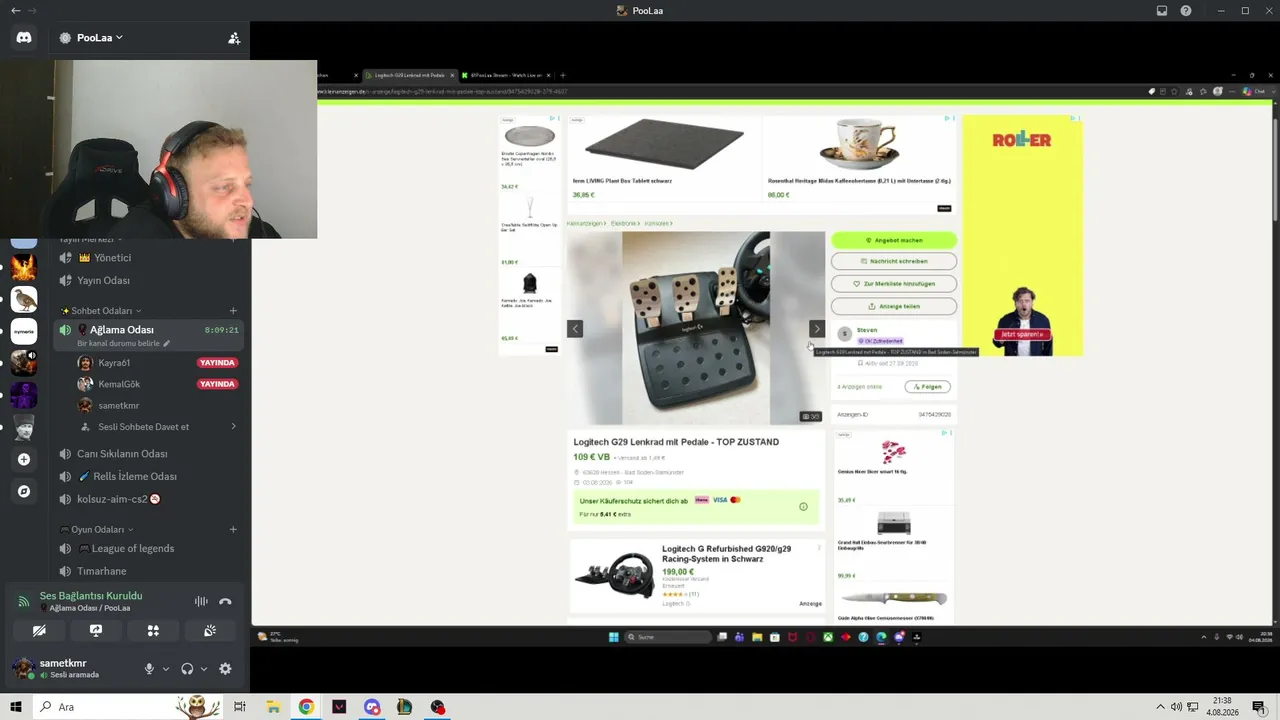Collapse the Oyun Odaları category

97,530
